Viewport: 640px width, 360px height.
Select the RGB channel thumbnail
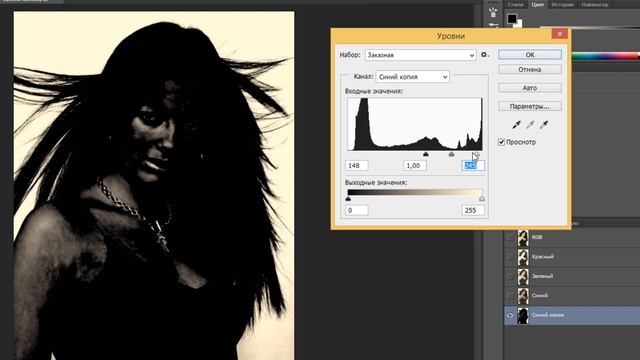point(523,238)
